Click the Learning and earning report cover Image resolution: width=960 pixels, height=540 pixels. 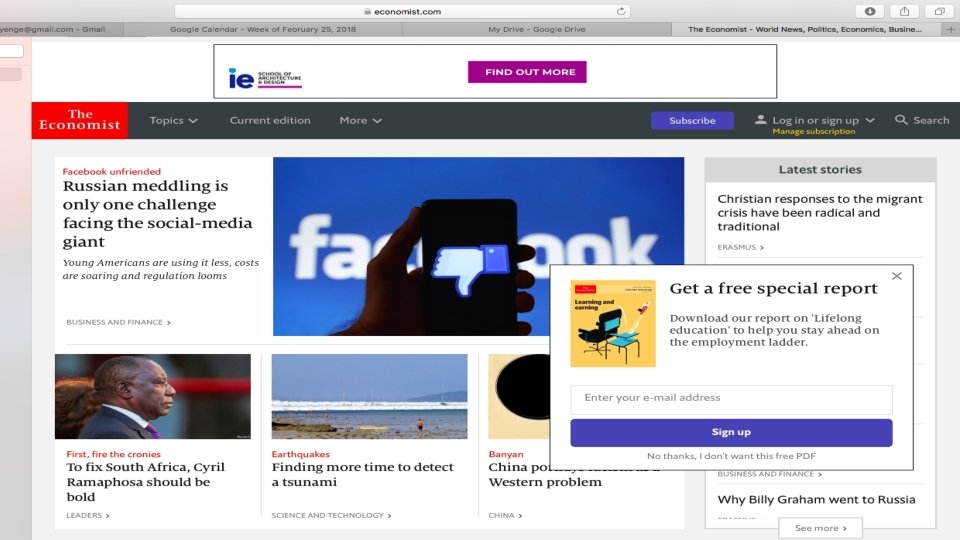pyautogui.click(x=613, y=323)
